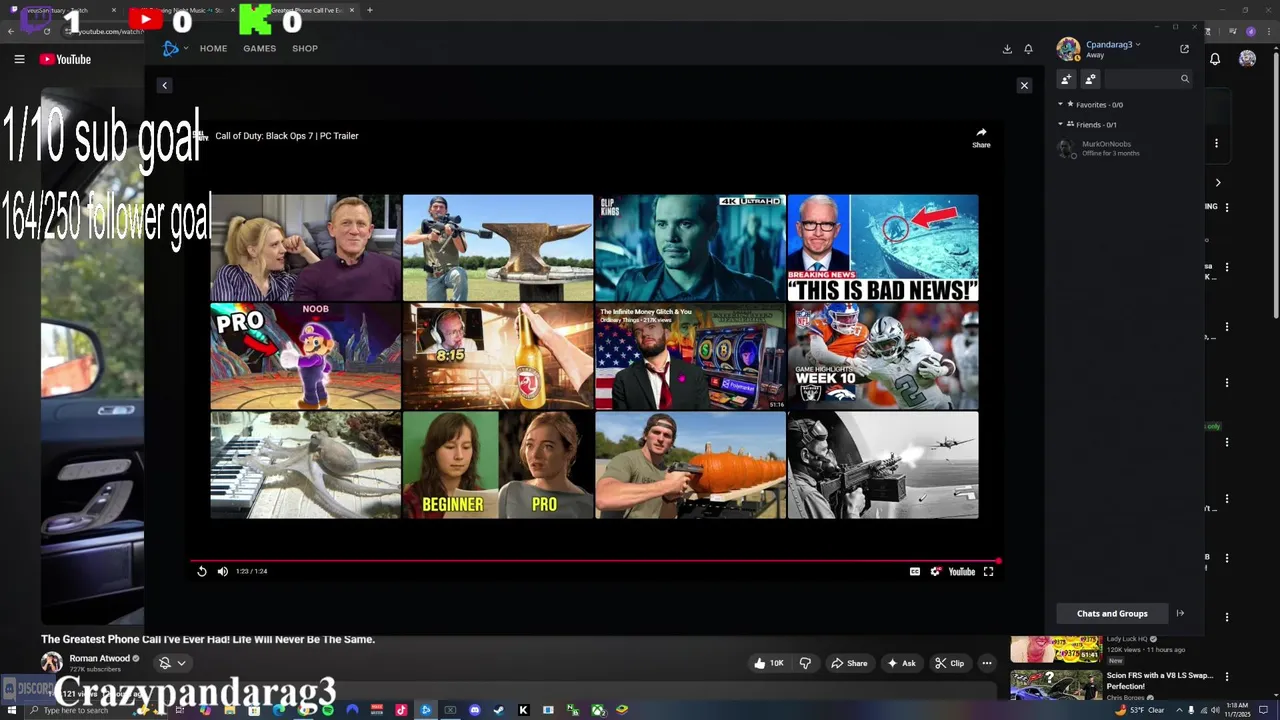This screenshot has width=1280, height=720.
Task: Open the GAMES tab in Battle.net
Action: coord(259,49)
